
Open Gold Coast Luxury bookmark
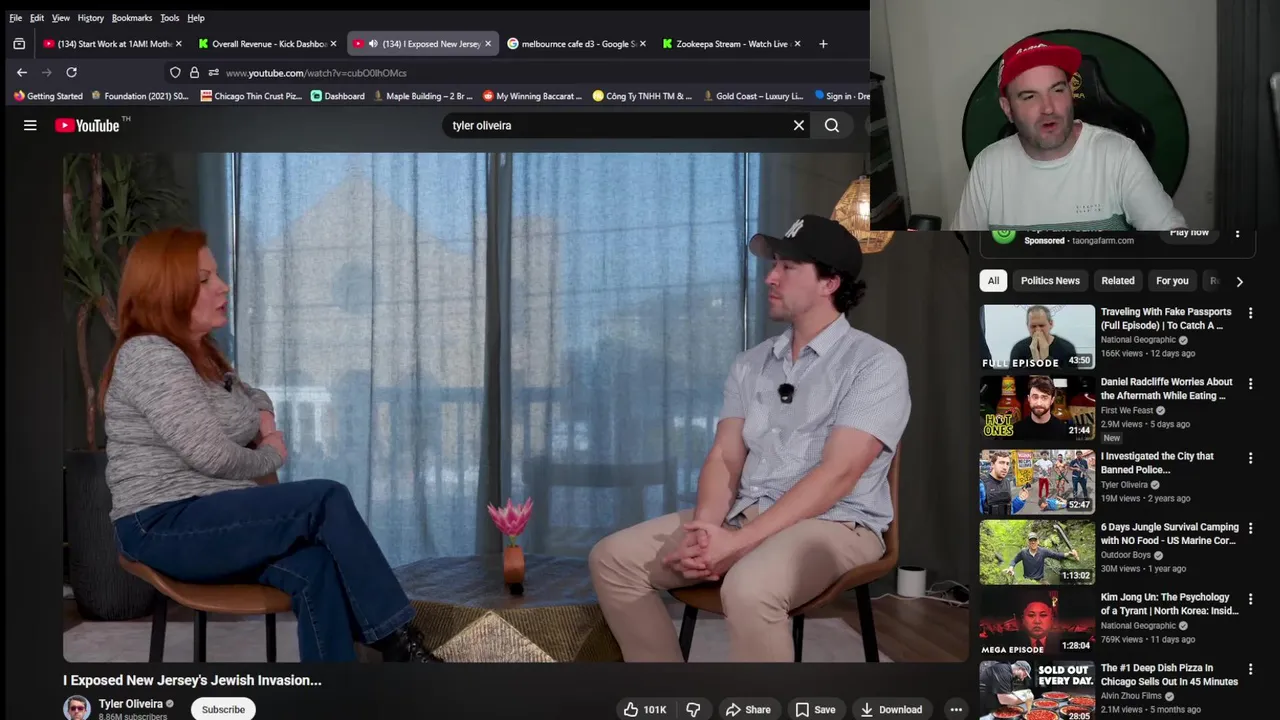click(x=753, y=96)
